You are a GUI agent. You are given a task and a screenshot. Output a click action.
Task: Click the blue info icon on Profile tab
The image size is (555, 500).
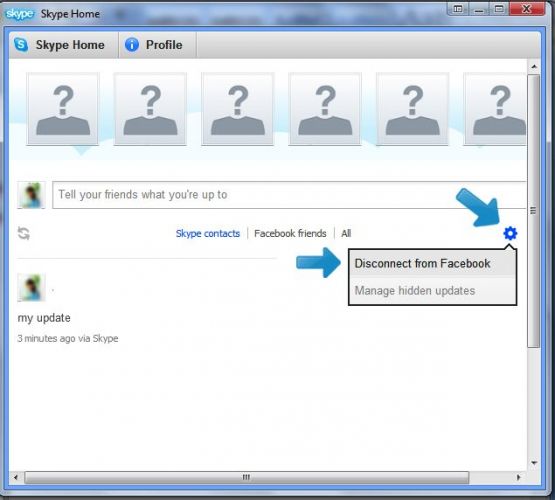pos(132,45)
